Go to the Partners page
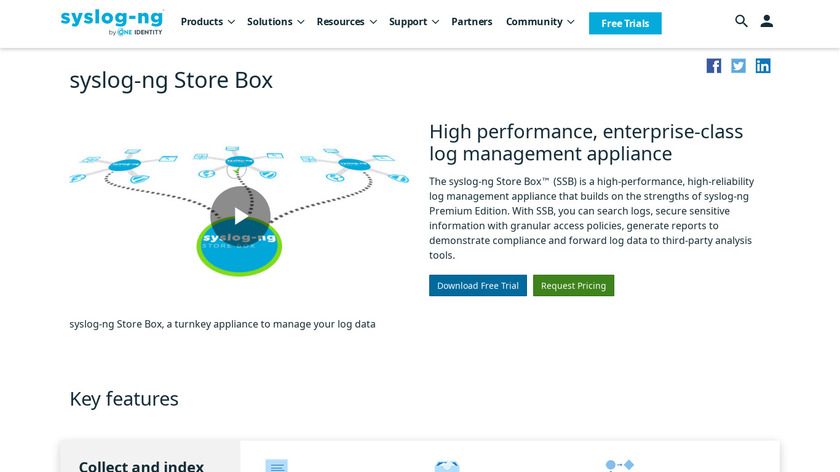The image size is (840, 472). point(472,22)
